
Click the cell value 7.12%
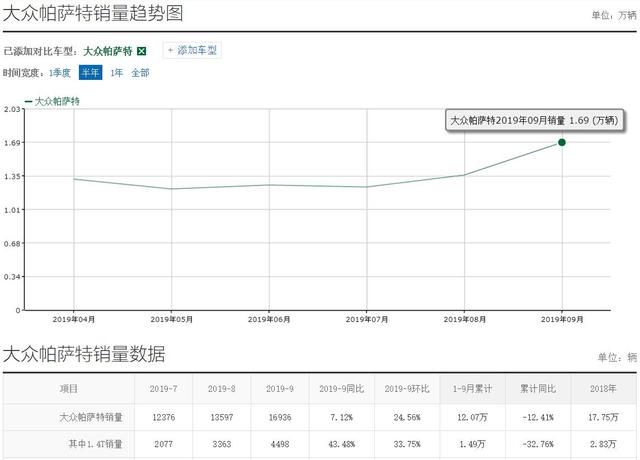coord(342,417)
